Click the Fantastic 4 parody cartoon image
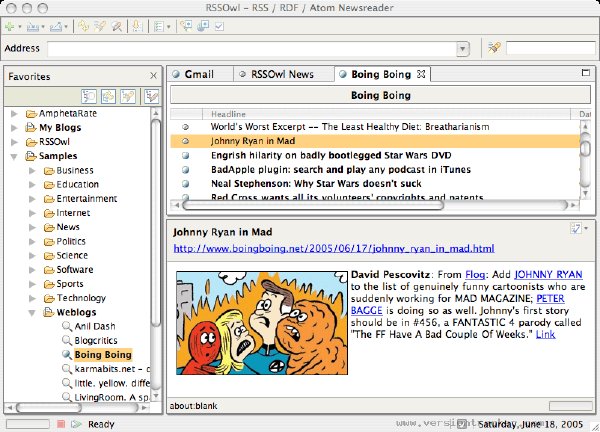This screenshot has width=600, height=432. click(x=262, y=323)
